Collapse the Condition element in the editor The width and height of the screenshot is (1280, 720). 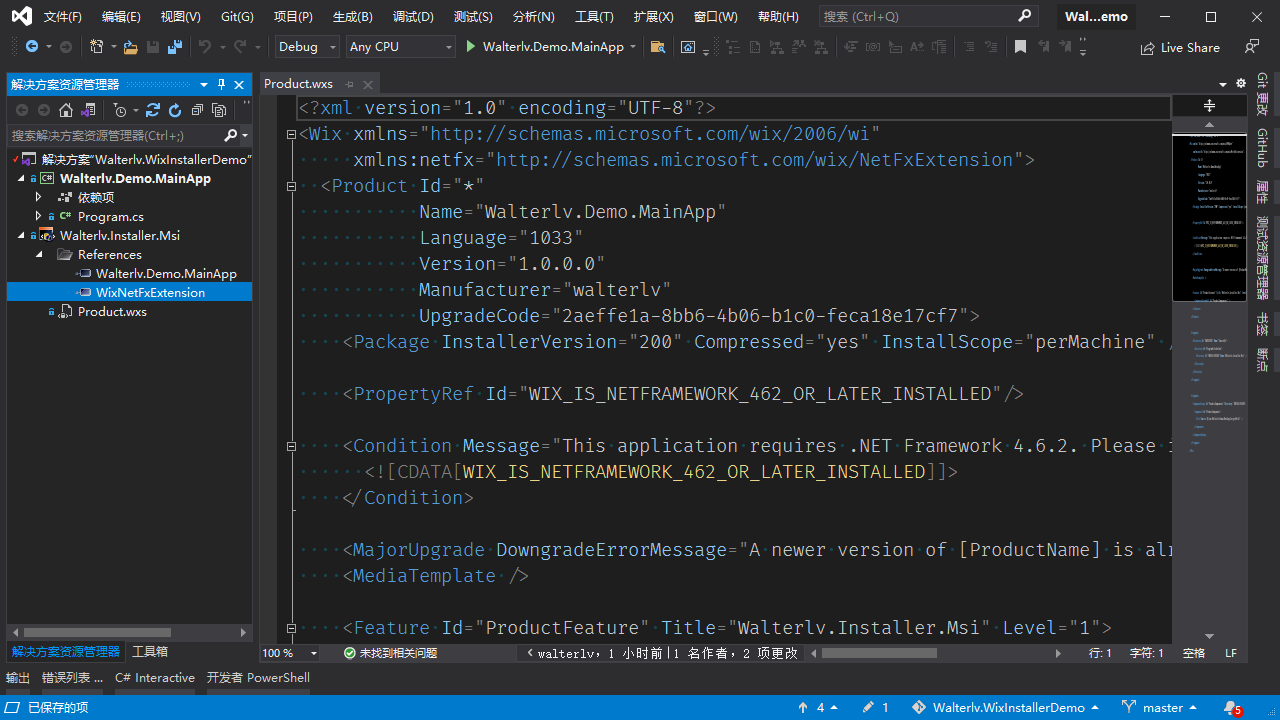291,446
